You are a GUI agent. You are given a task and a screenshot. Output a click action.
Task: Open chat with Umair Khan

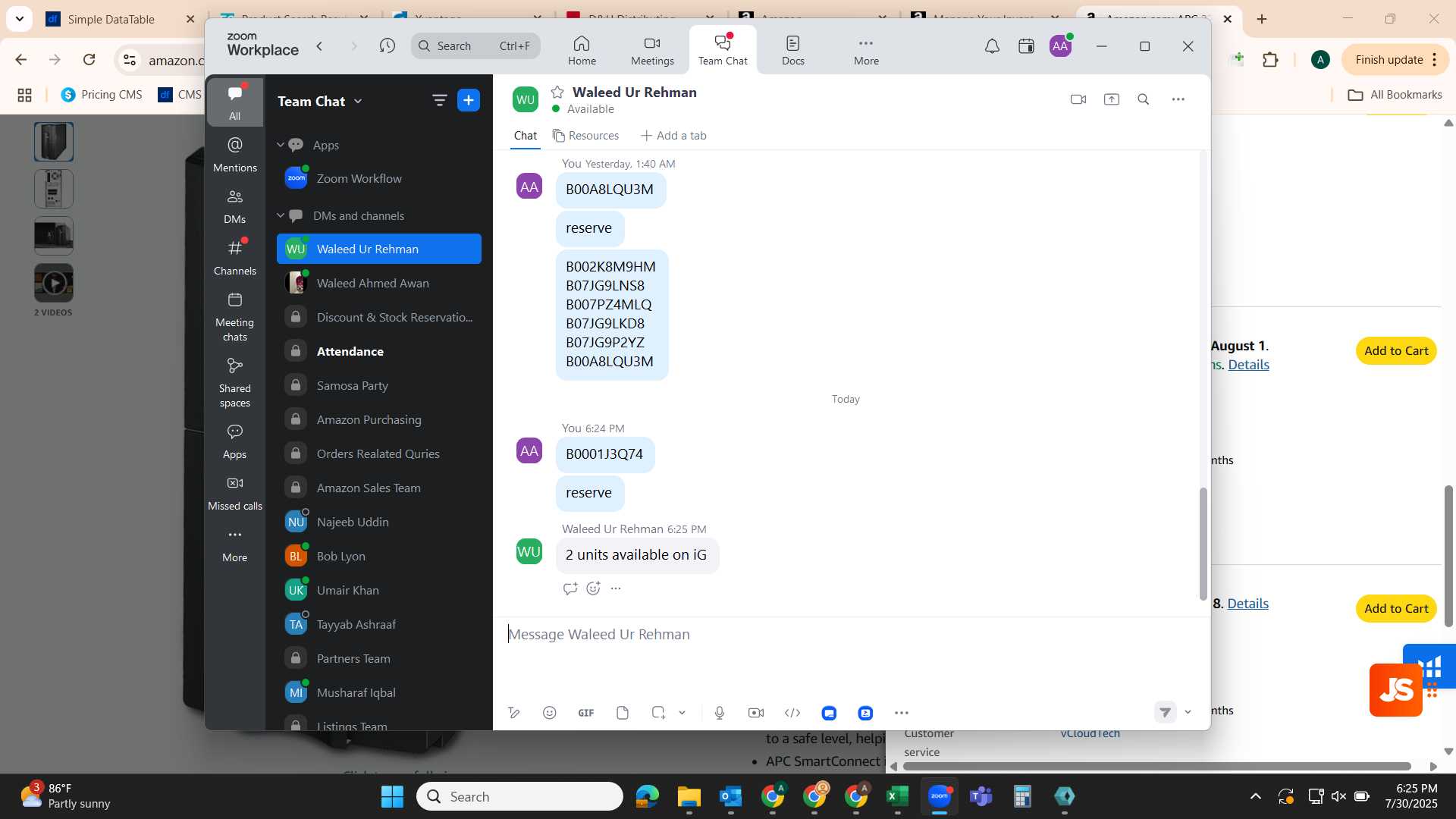379,591
